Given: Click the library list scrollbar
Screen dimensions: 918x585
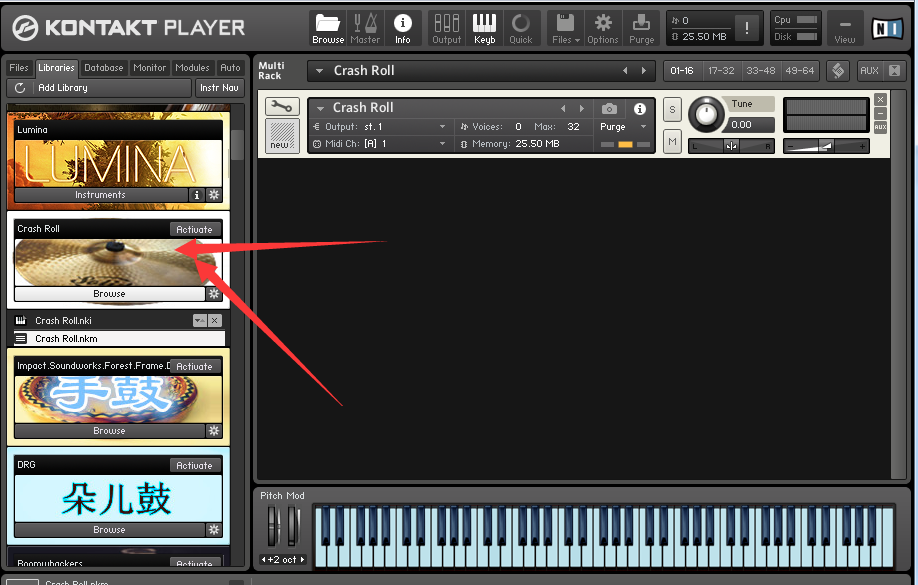Looking at the screenshot, I should click(x=237, y=145).
